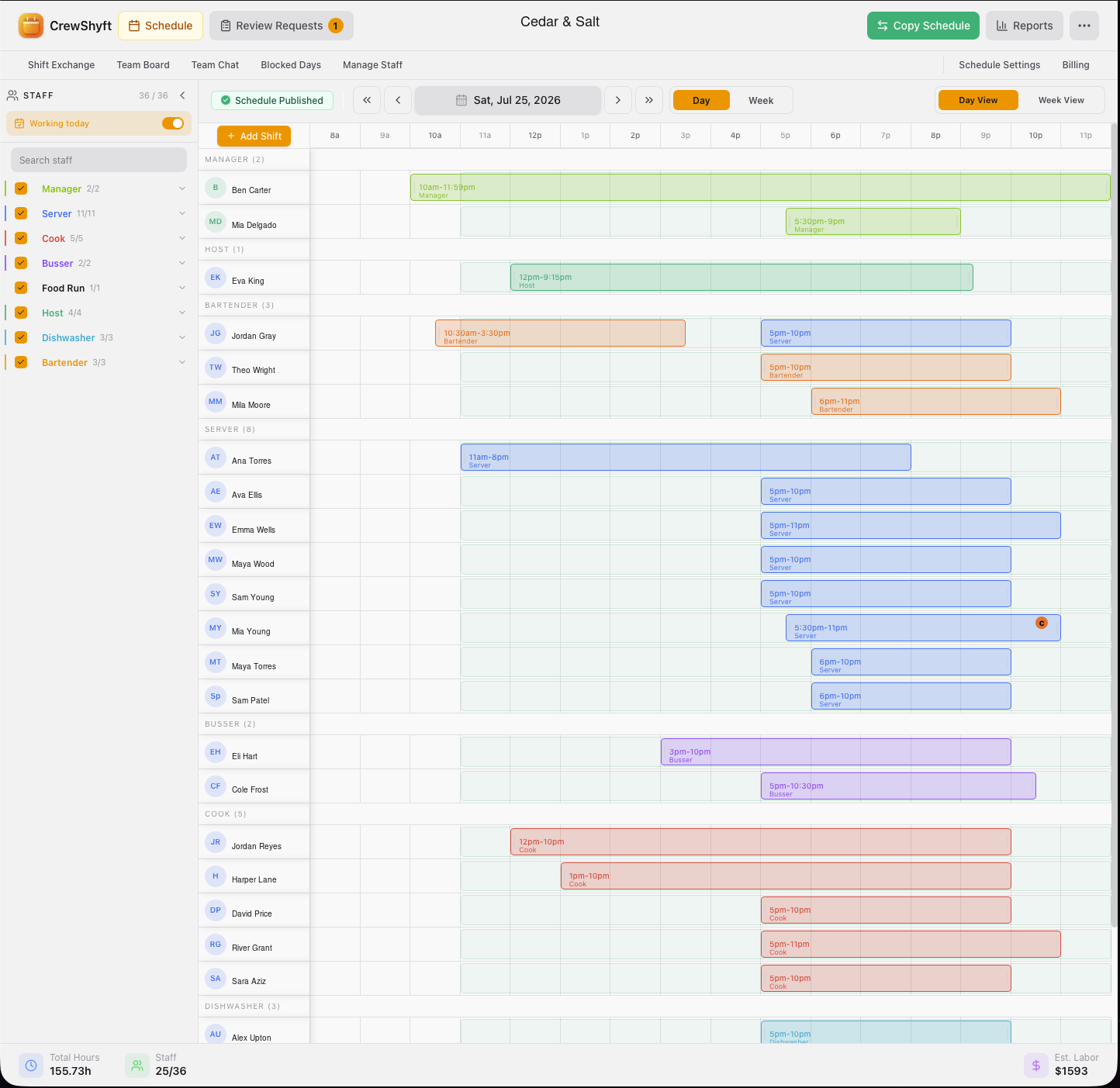Click the Staff count people icon
The height and width of the screenshot is (1088, 1120).
click(137, 1066)
